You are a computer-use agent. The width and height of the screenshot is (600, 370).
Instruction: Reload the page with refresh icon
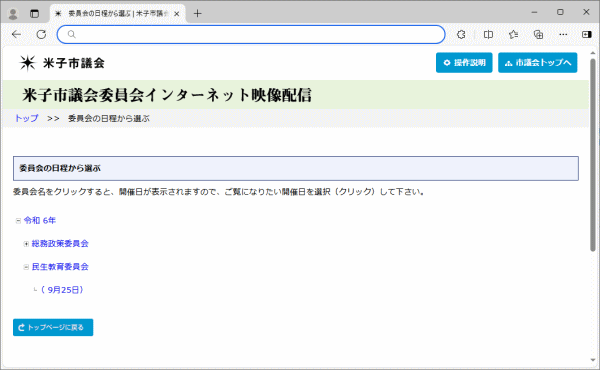(x=41, y=34)
